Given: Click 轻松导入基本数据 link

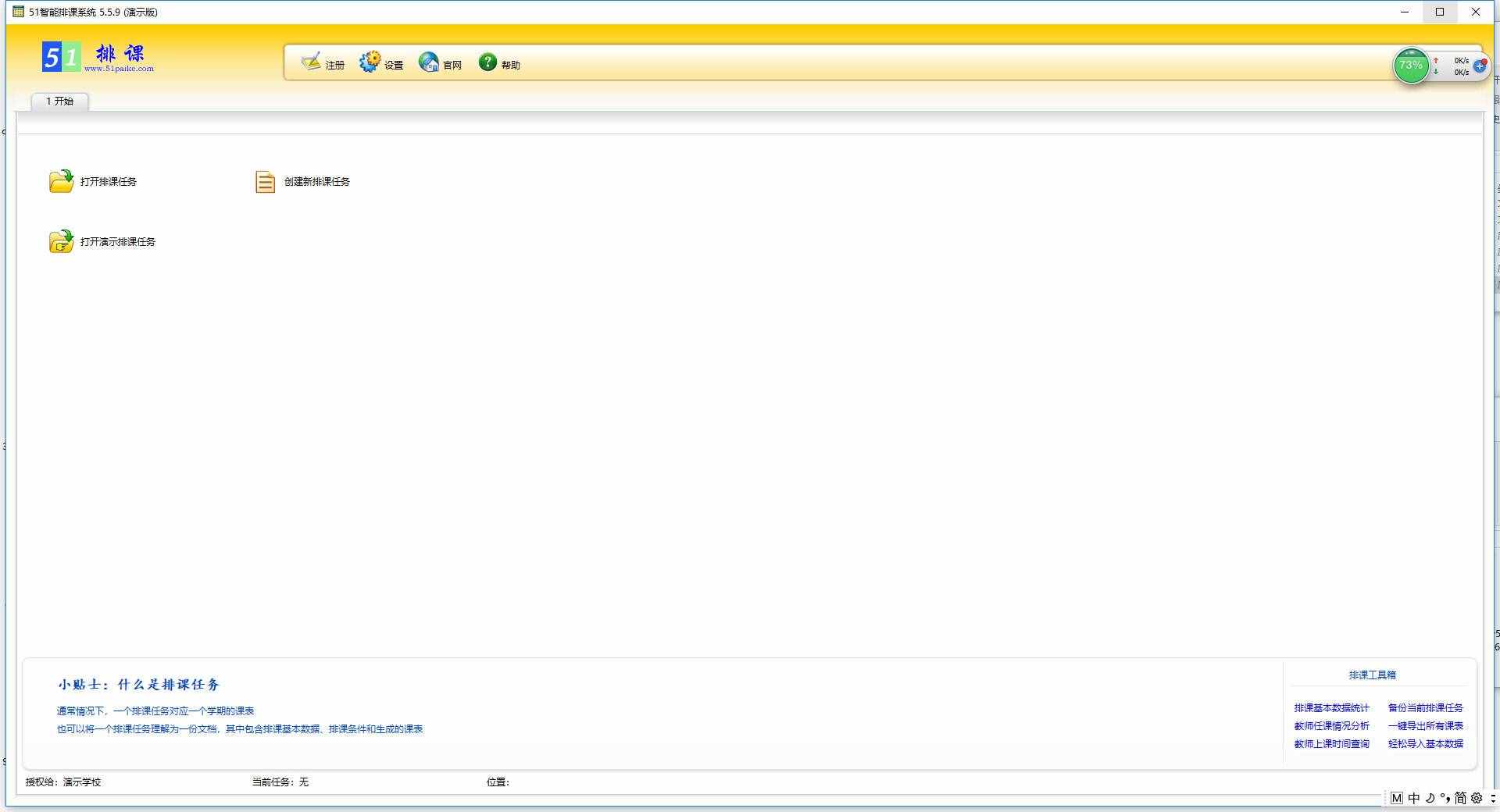Looking at the screenshot, I should pos(1425,744).
